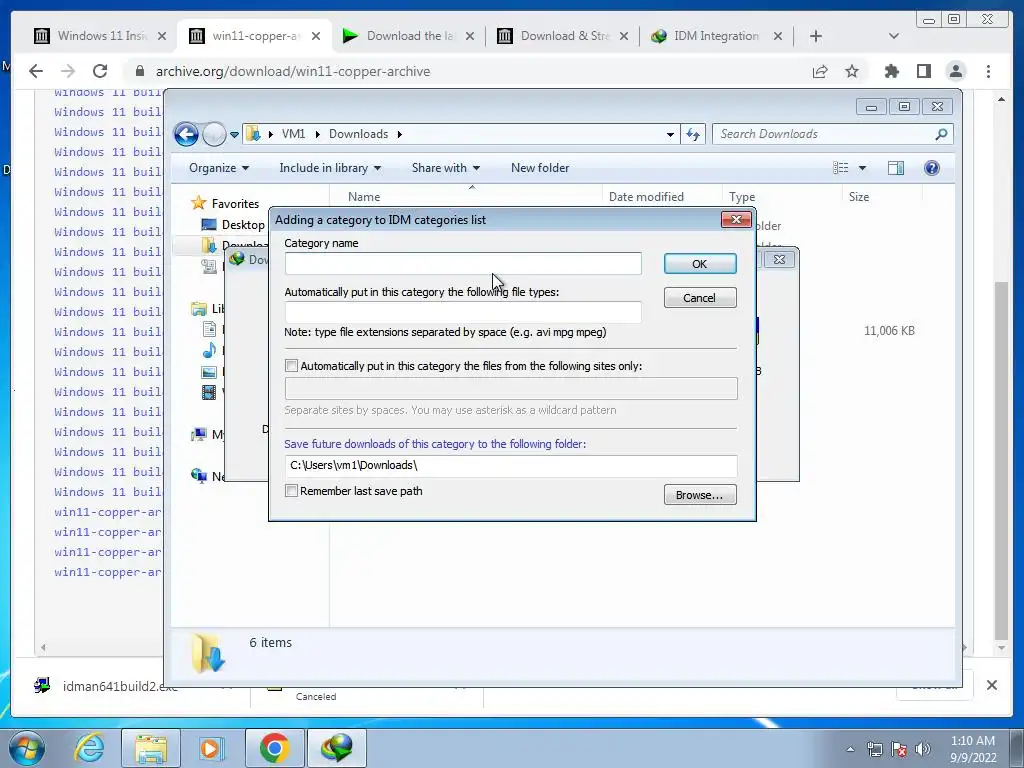Sort by the Date modified column header
The image size is (1024, 768).
tap(646, 197)
